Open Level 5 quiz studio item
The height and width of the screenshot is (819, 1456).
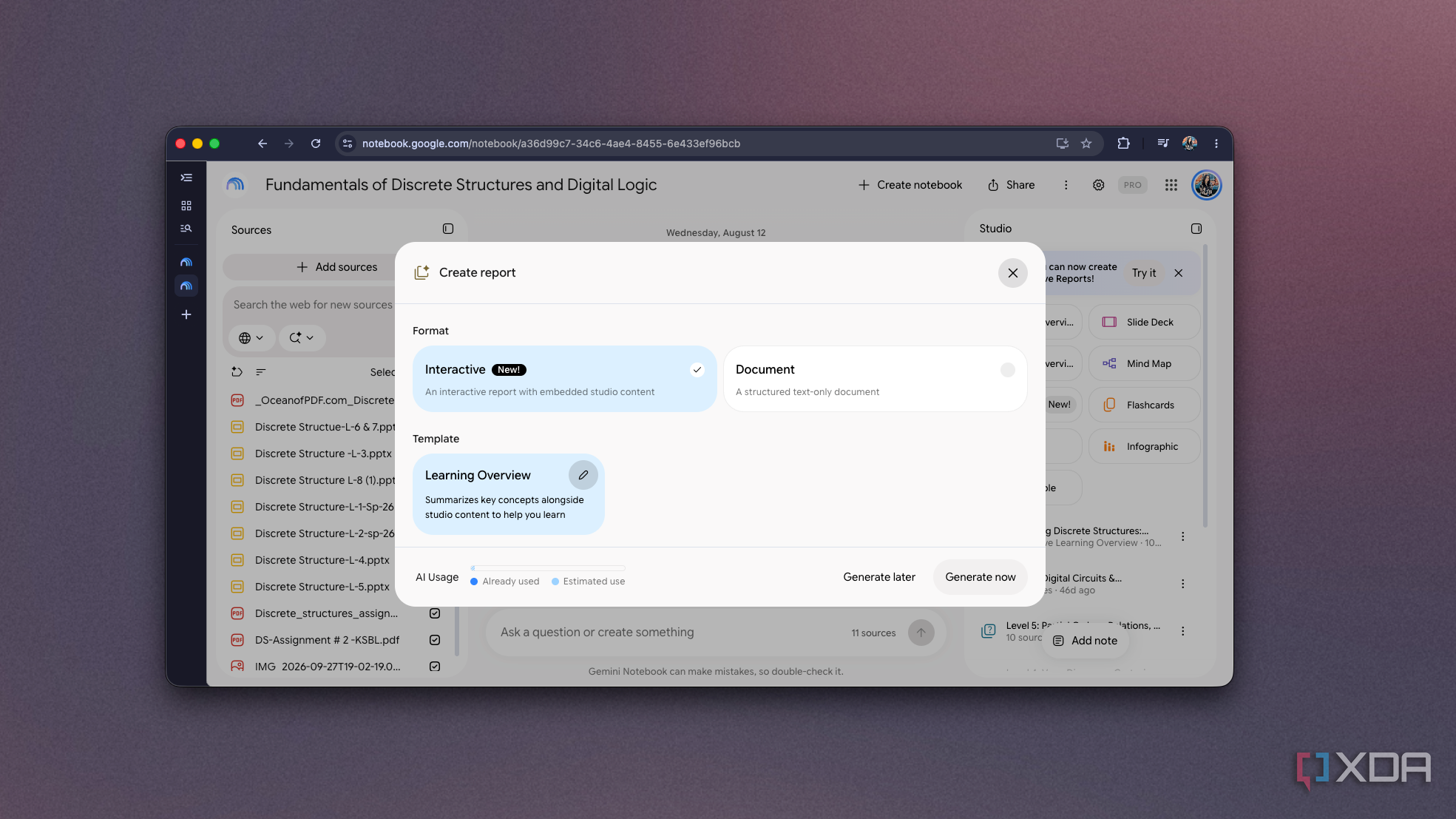1071,632
